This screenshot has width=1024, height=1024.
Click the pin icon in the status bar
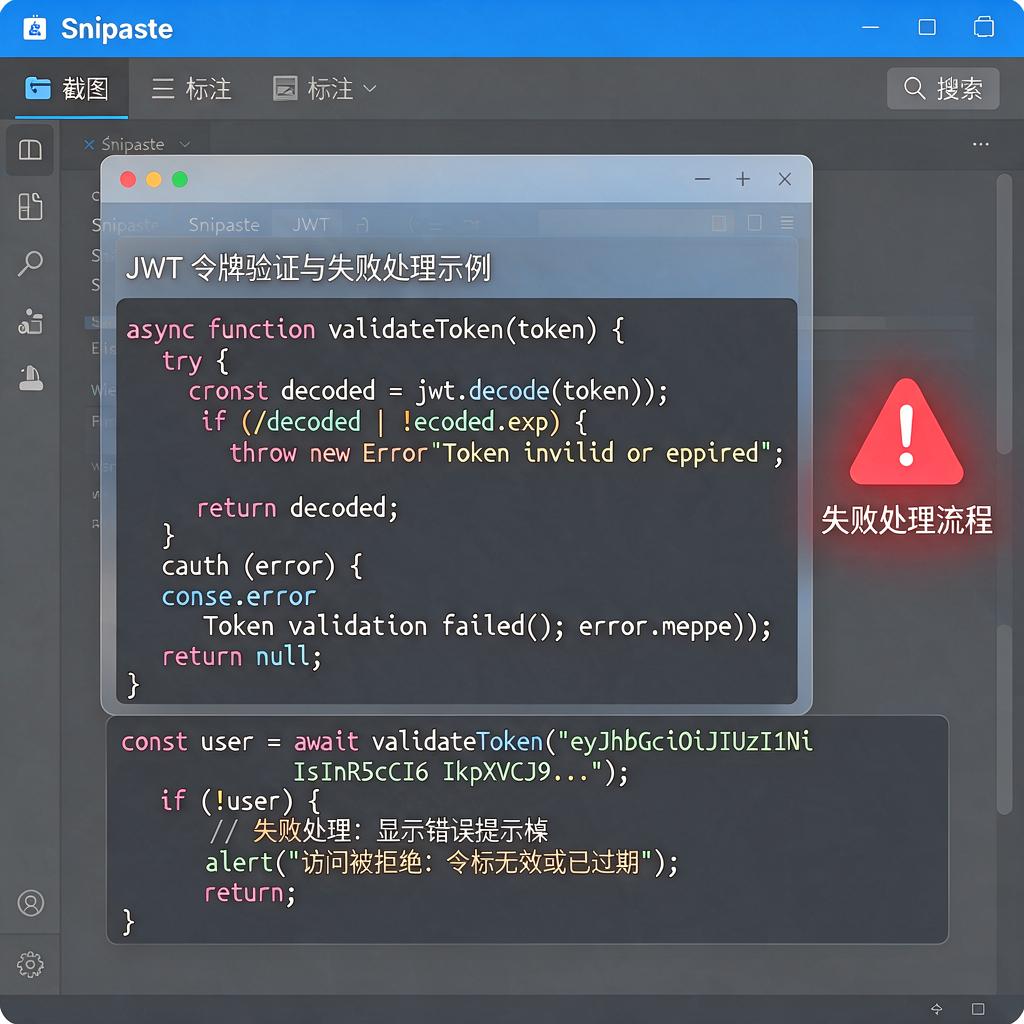tap(936, 1009)
